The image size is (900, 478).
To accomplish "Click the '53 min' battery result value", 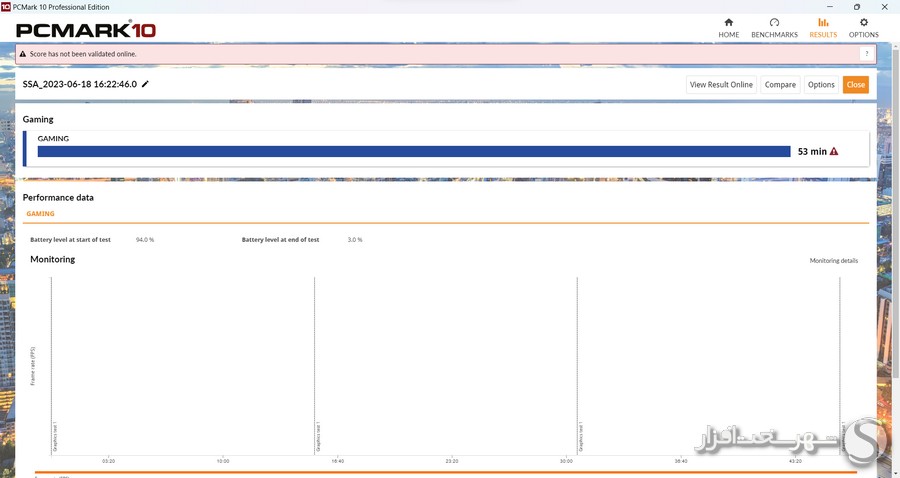I will 812,151.
